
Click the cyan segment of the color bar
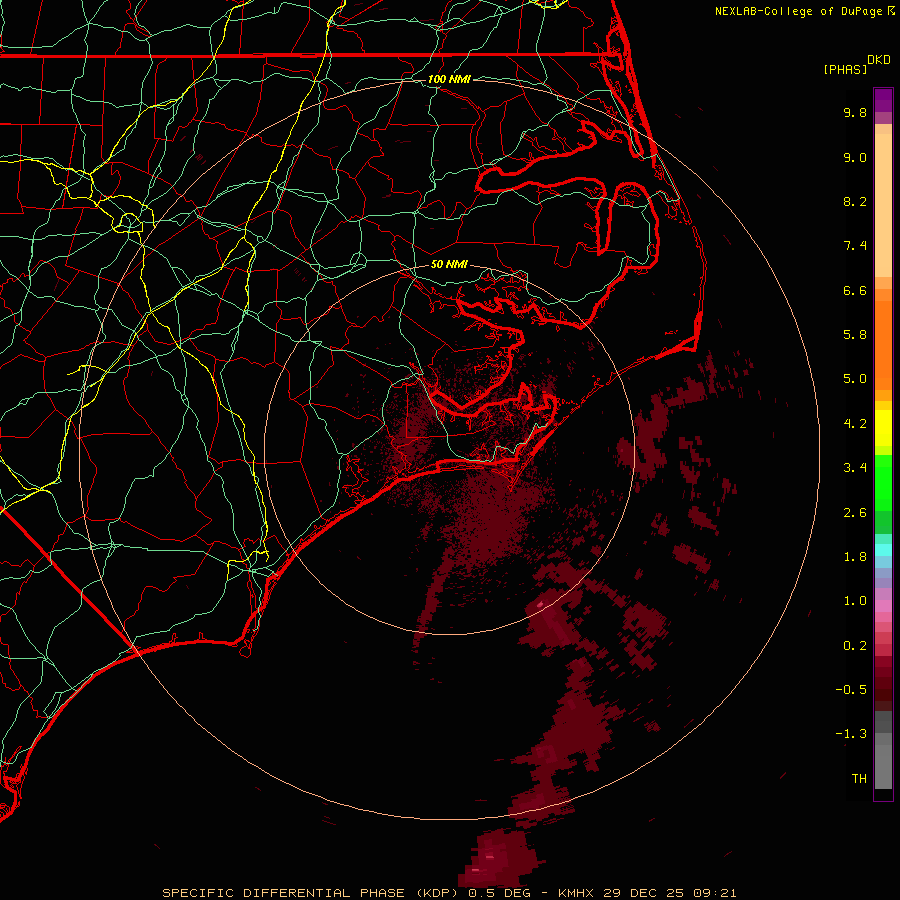883,550
